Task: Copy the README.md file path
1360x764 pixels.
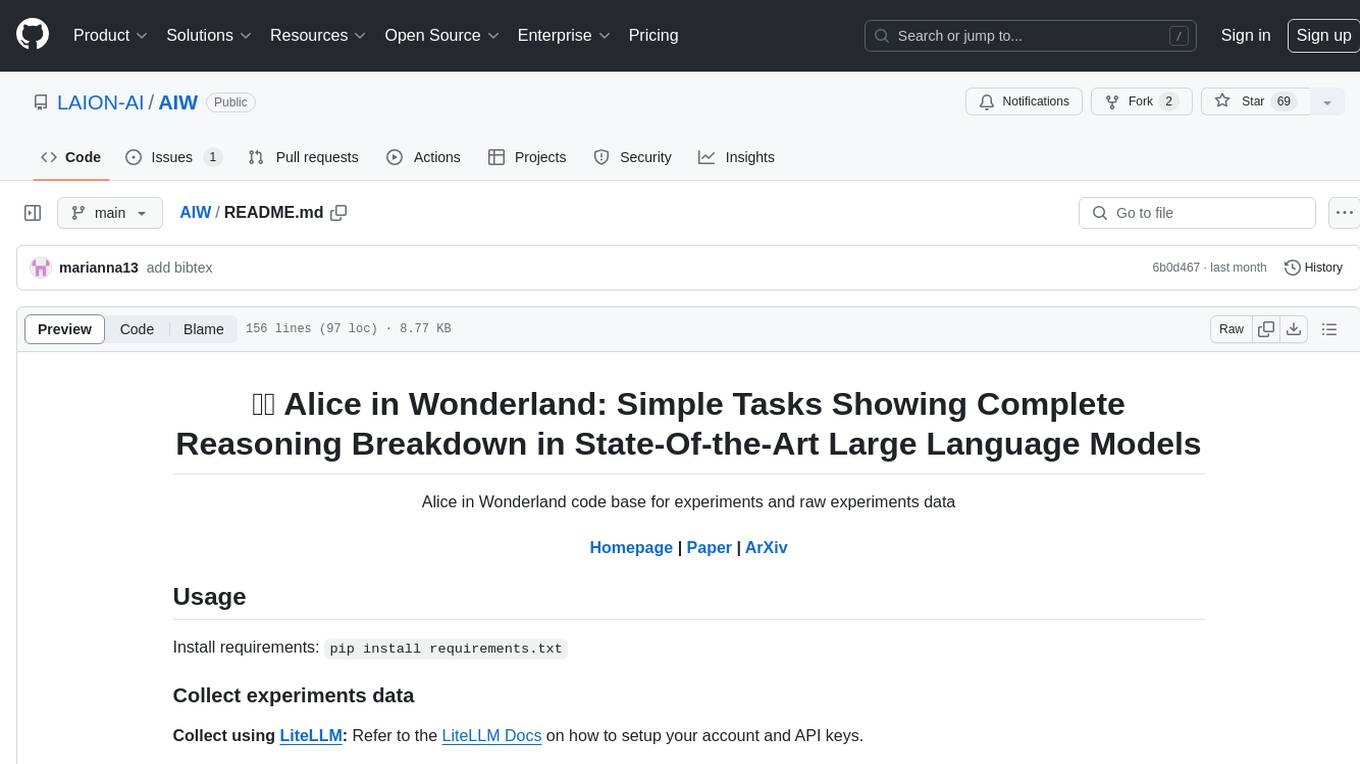Action: coord(339,213)
